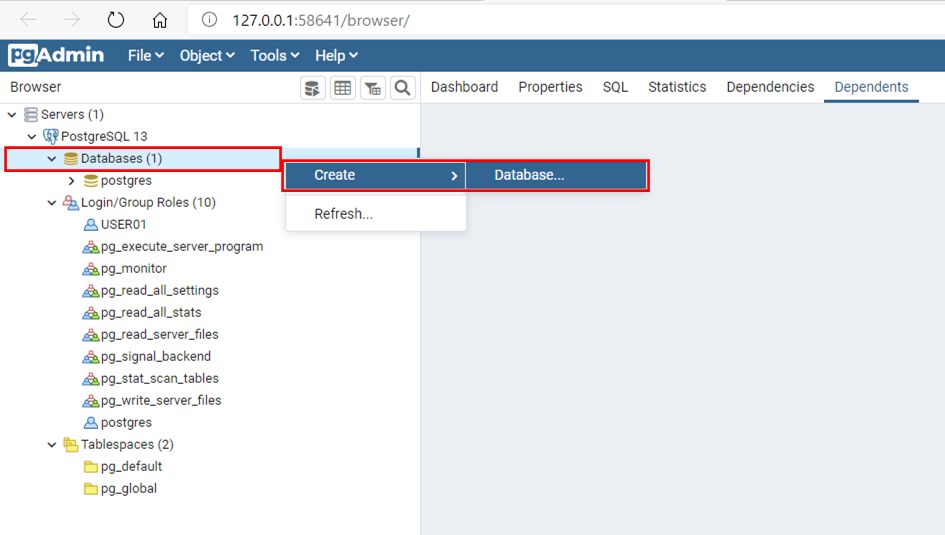Open the Tools menu dropdown
945x535 pixels.
point(274,56)
